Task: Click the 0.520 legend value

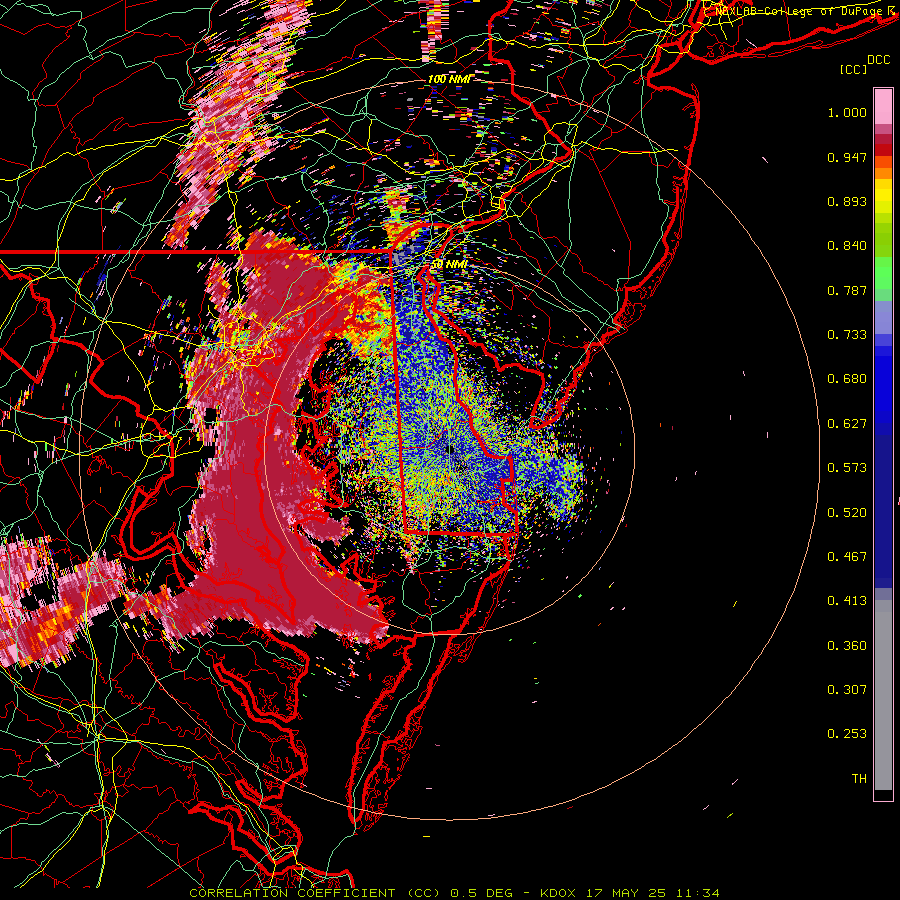Action: (847, 513)
